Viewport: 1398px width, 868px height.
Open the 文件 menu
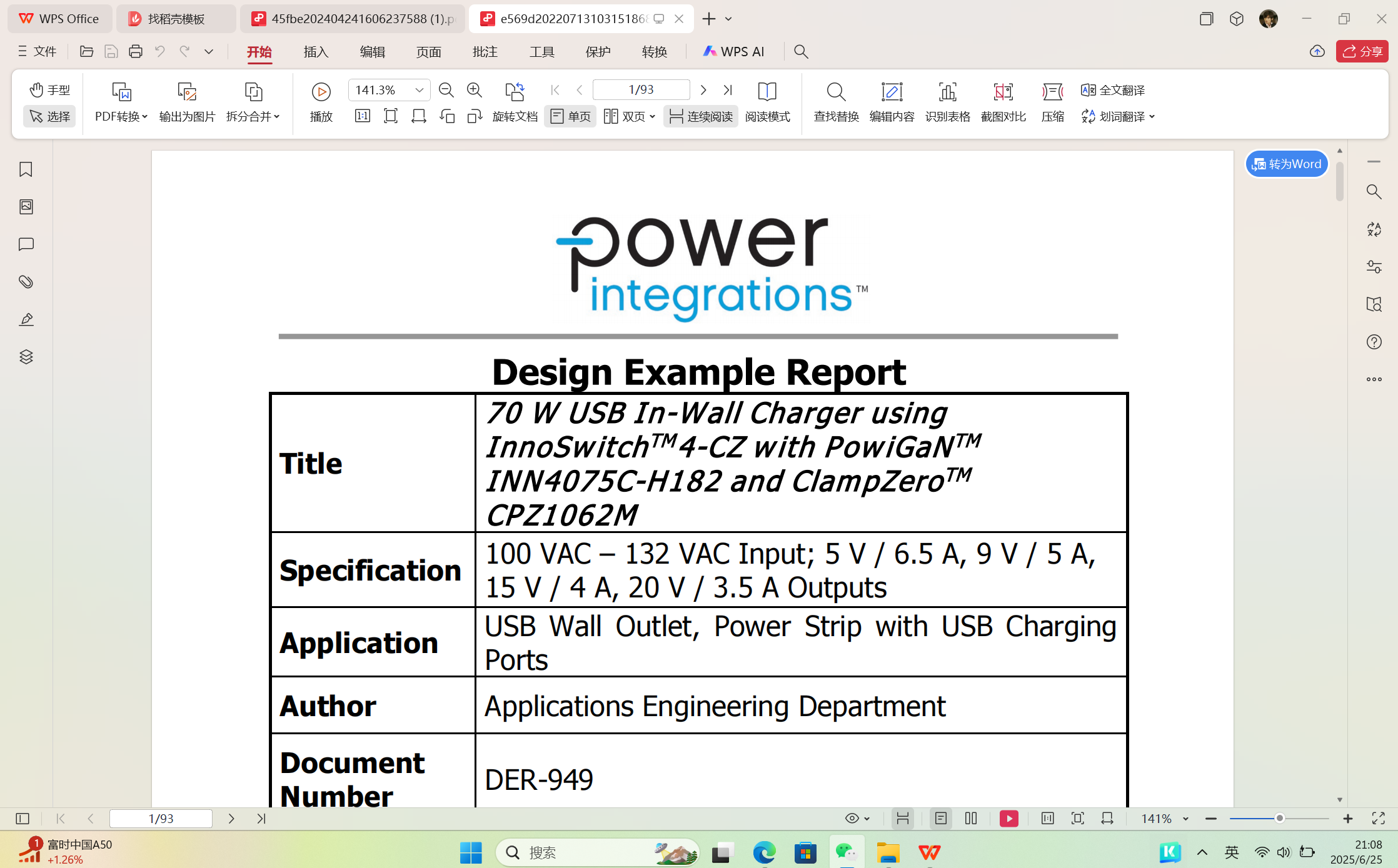click(38, 51)
